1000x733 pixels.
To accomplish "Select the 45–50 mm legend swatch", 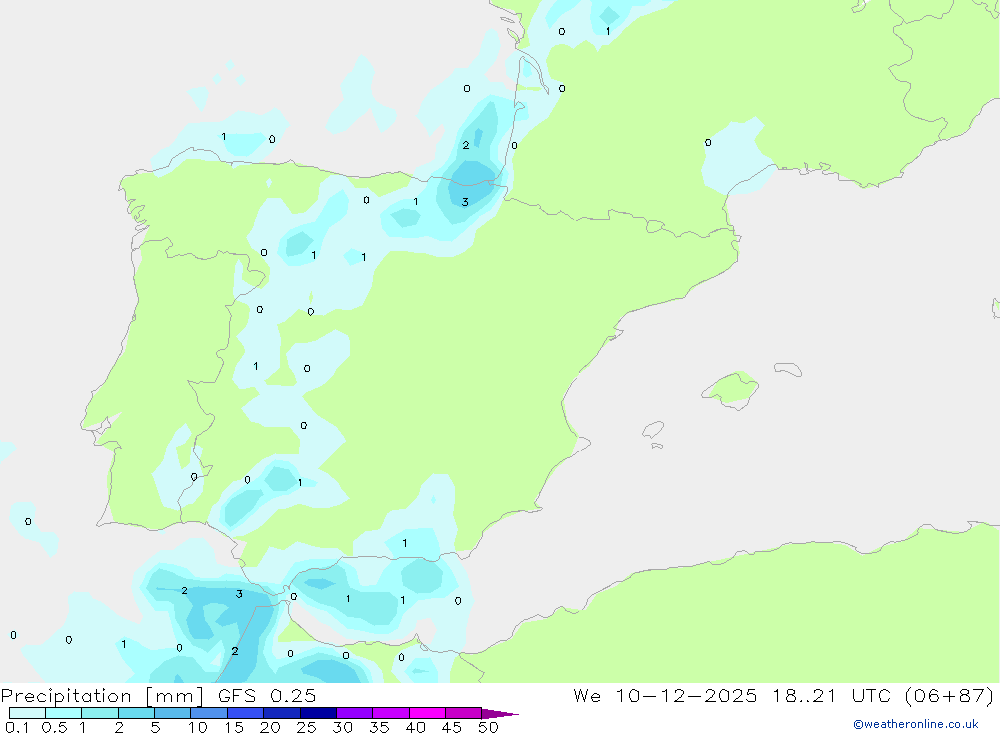I will (464, 713).
